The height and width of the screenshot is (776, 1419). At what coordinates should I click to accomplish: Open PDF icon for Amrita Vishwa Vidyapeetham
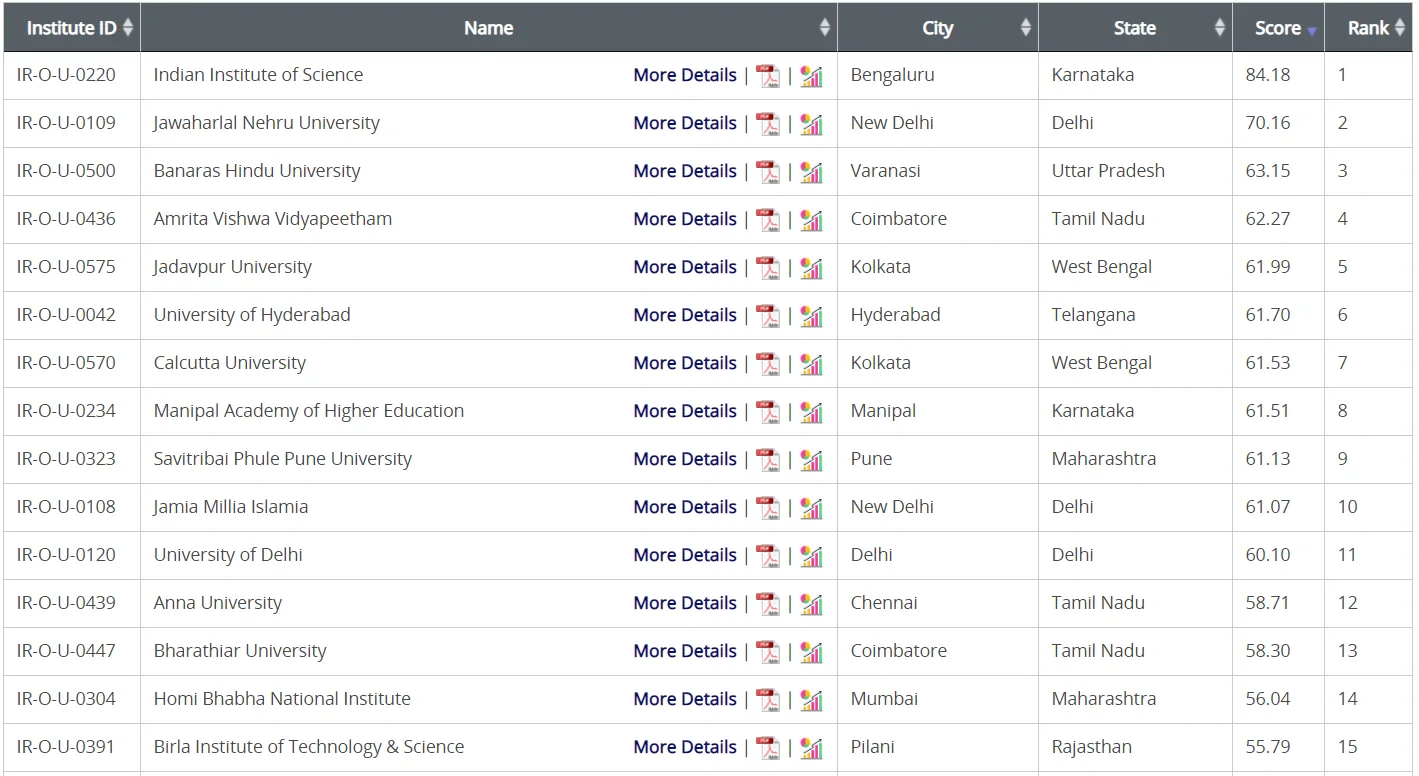point(768,220)
